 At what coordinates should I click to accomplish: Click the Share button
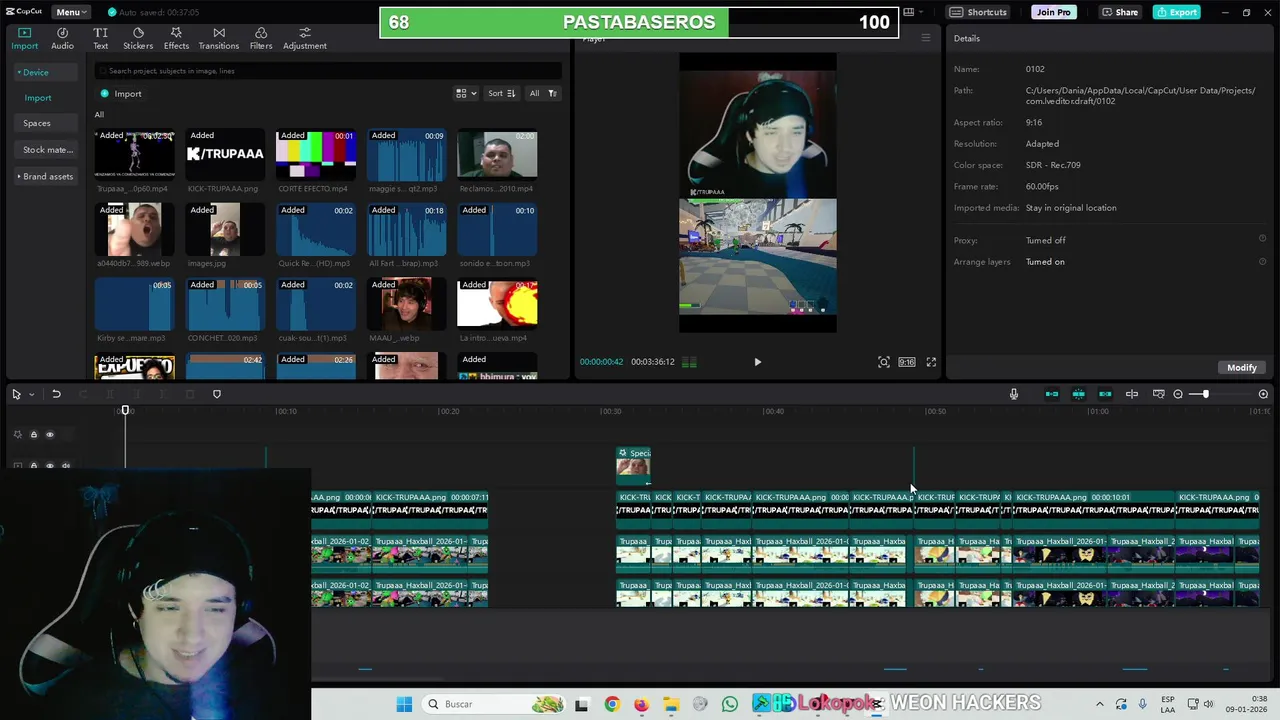tap(1120, 12)
